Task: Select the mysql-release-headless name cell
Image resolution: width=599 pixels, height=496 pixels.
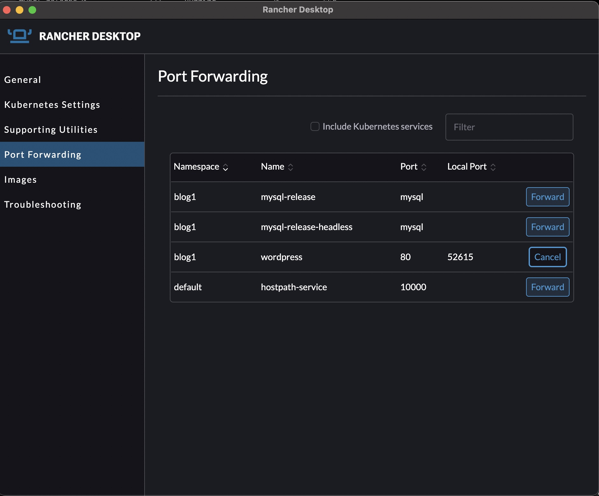Action: click(306, 227)
